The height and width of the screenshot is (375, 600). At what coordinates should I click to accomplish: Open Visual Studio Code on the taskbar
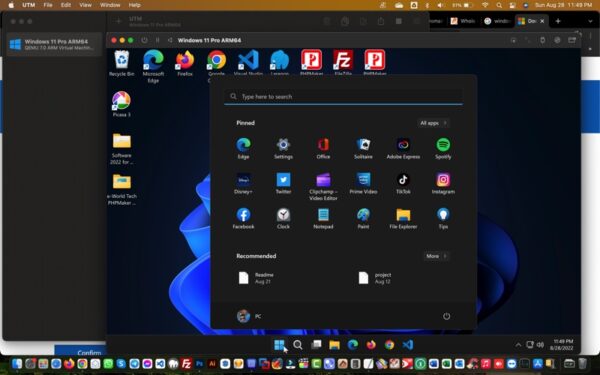click(x=408, y=345)
